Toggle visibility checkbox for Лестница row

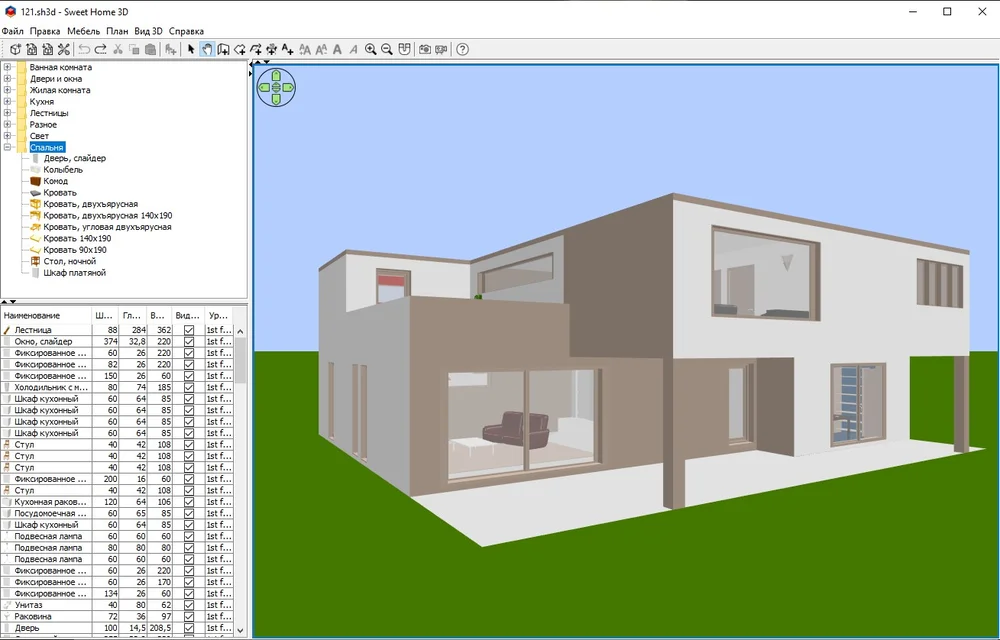coord(189,330)
